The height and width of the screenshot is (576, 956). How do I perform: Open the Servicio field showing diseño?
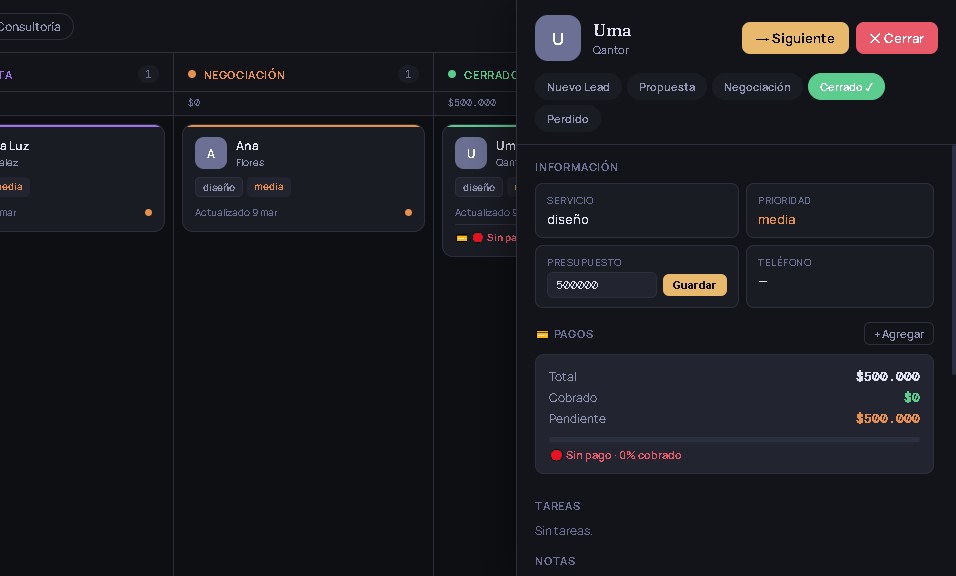tap(636, 210)
